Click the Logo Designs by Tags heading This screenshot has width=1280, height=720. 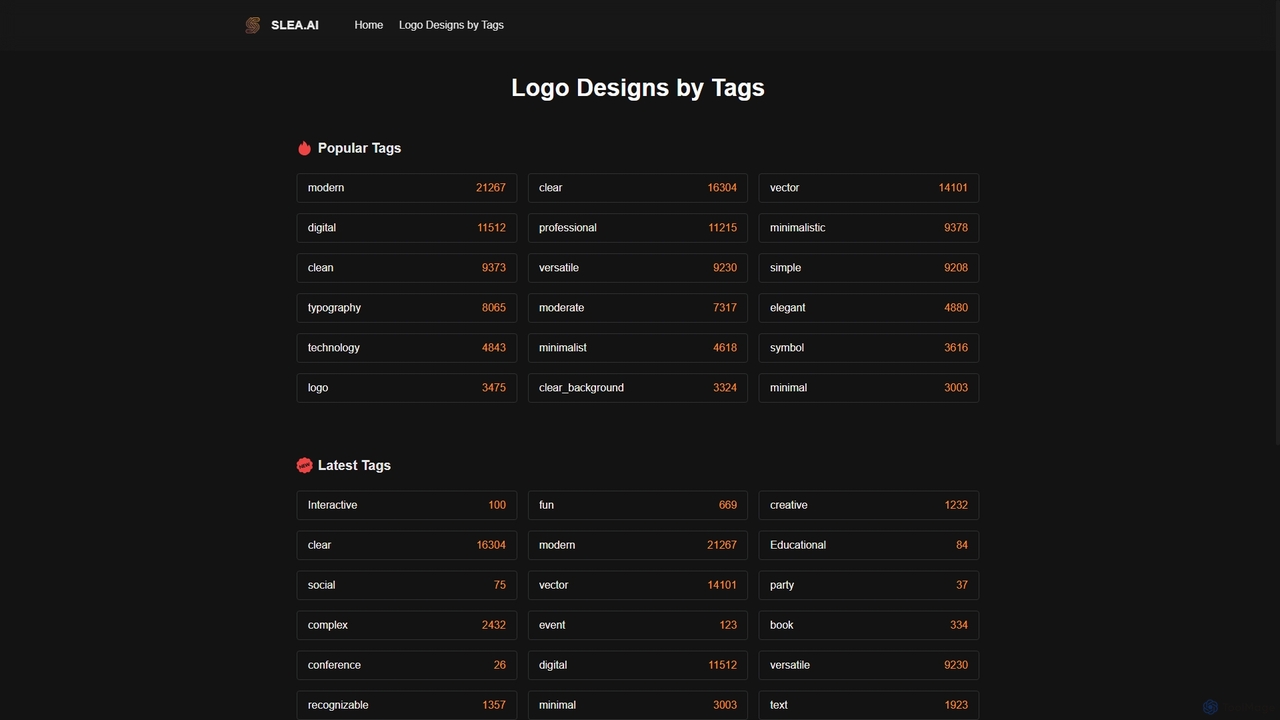click(x=638, y=88)
